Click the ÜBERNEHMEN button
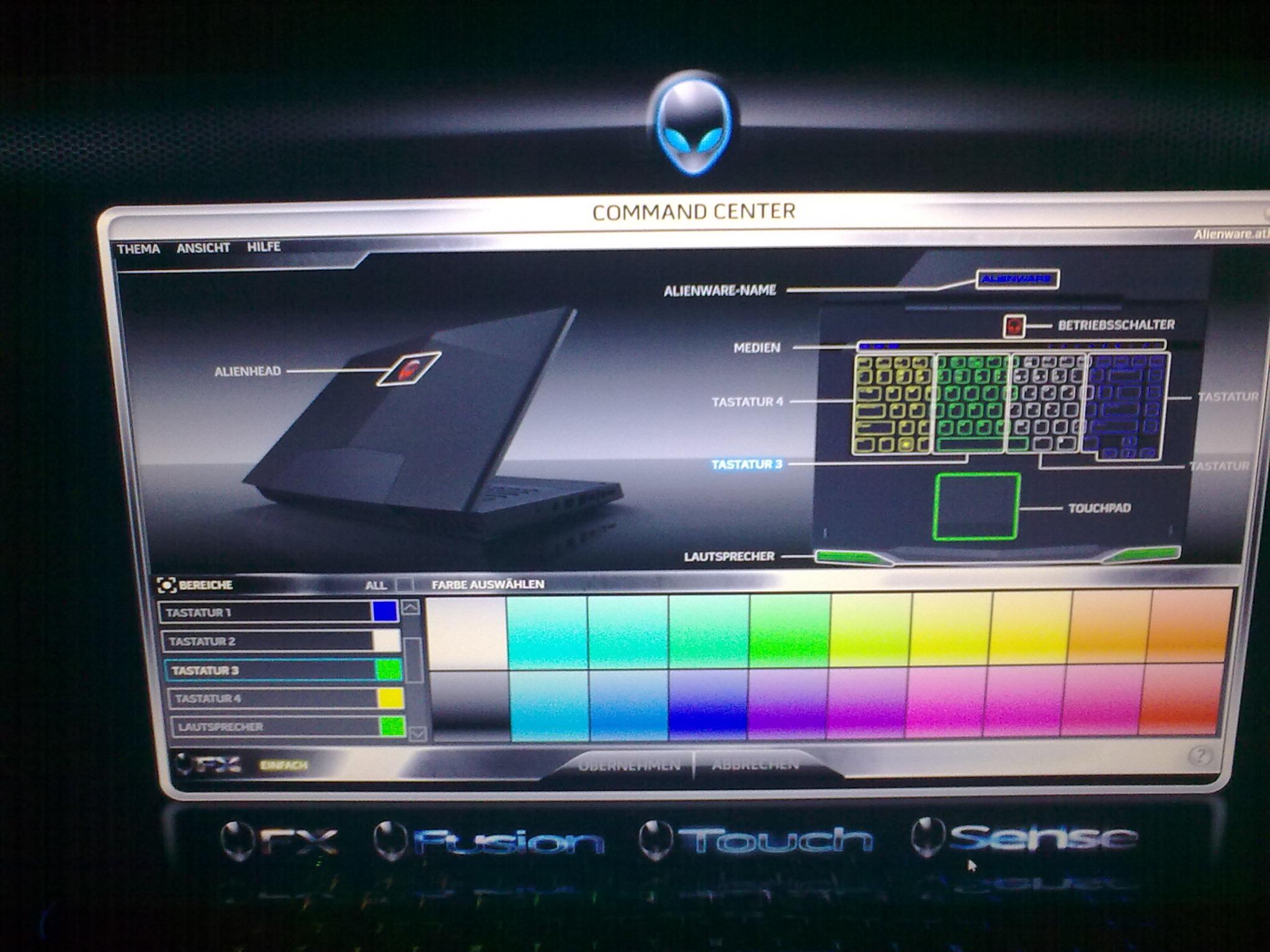Screen dimensions: 1270x952 click(x=628, y=766)
